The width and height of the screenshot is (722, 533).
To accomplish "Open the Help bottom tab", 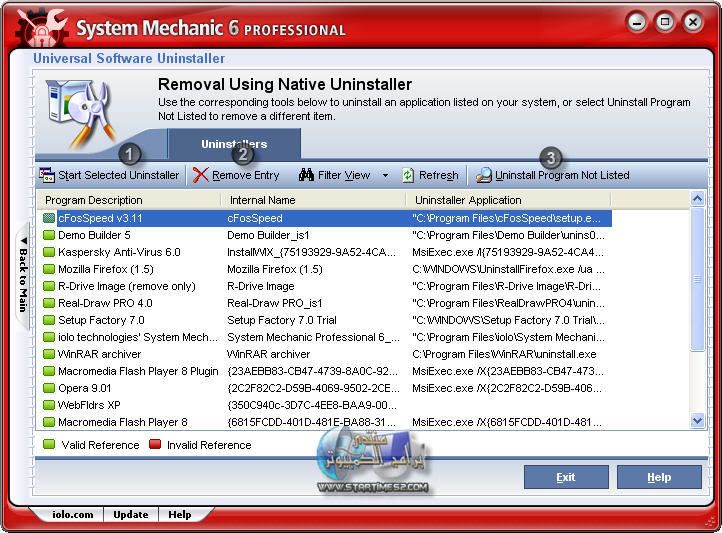I will tap(180, 515).
